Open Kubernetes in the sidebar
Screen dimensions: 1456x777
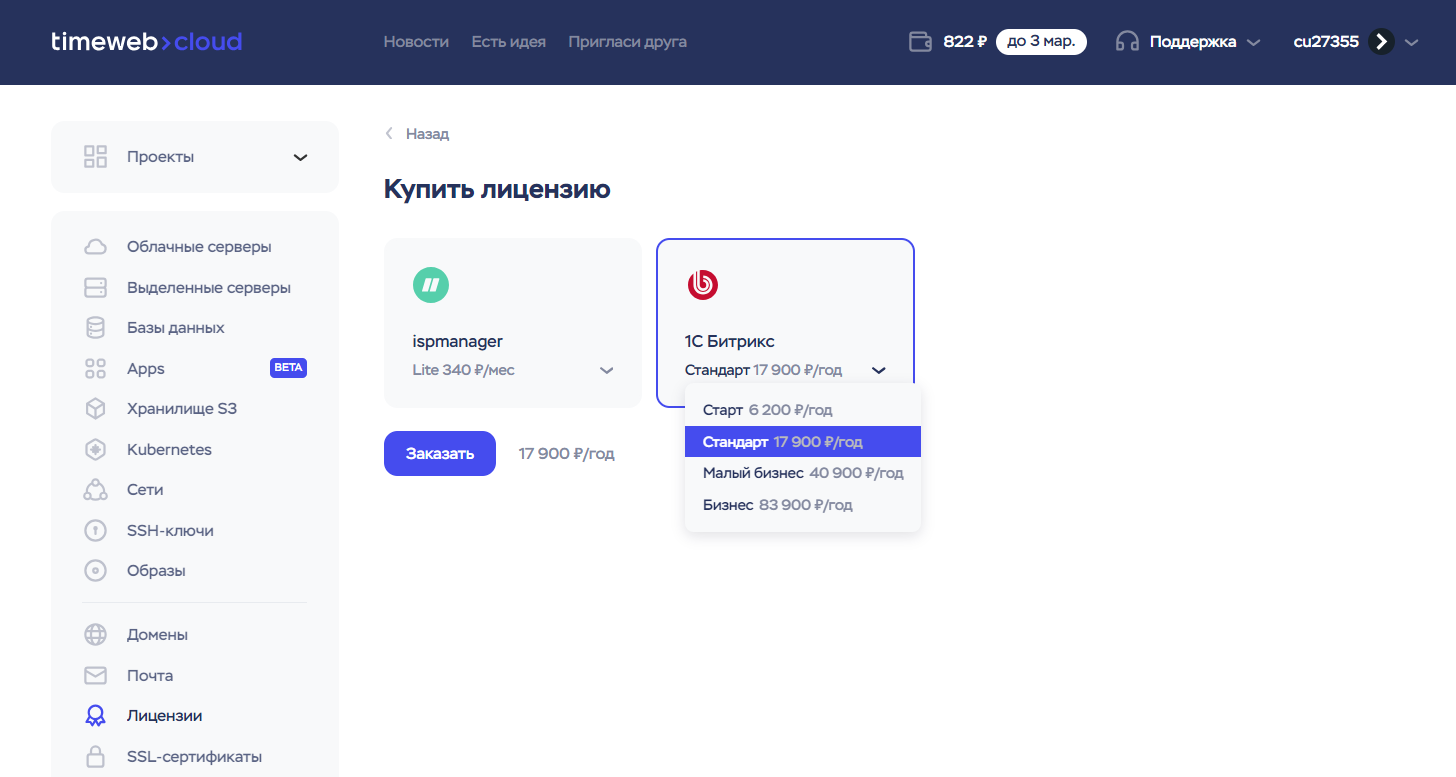tap(170, 450)
